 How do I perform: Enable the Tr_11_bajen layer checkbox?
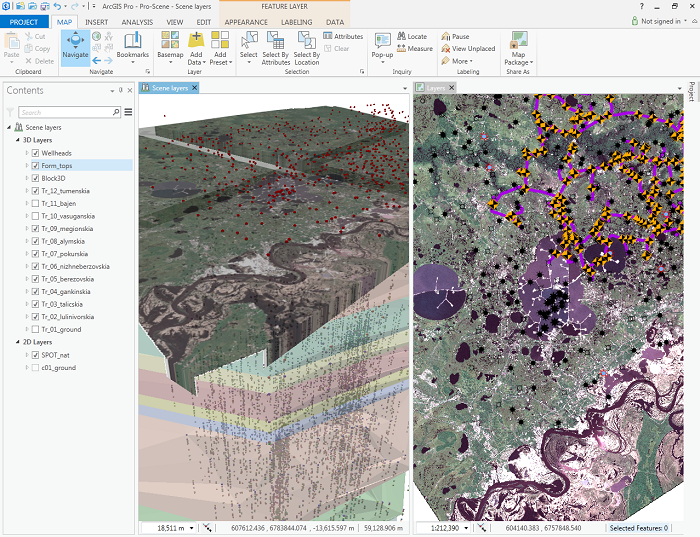[x=36, y=203]
